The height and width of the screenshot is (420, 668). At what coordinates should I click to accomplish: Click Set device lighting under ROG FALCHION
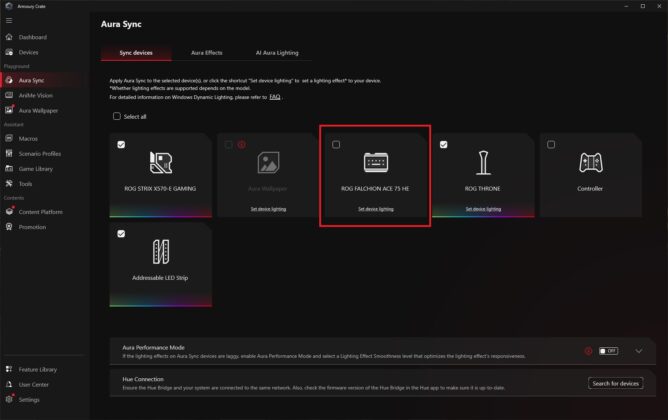[x=376, y=209]
